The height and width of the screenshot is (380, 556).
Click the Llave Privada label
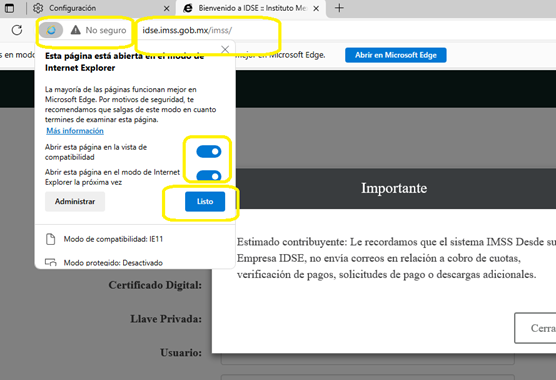[x=166, y=319]
